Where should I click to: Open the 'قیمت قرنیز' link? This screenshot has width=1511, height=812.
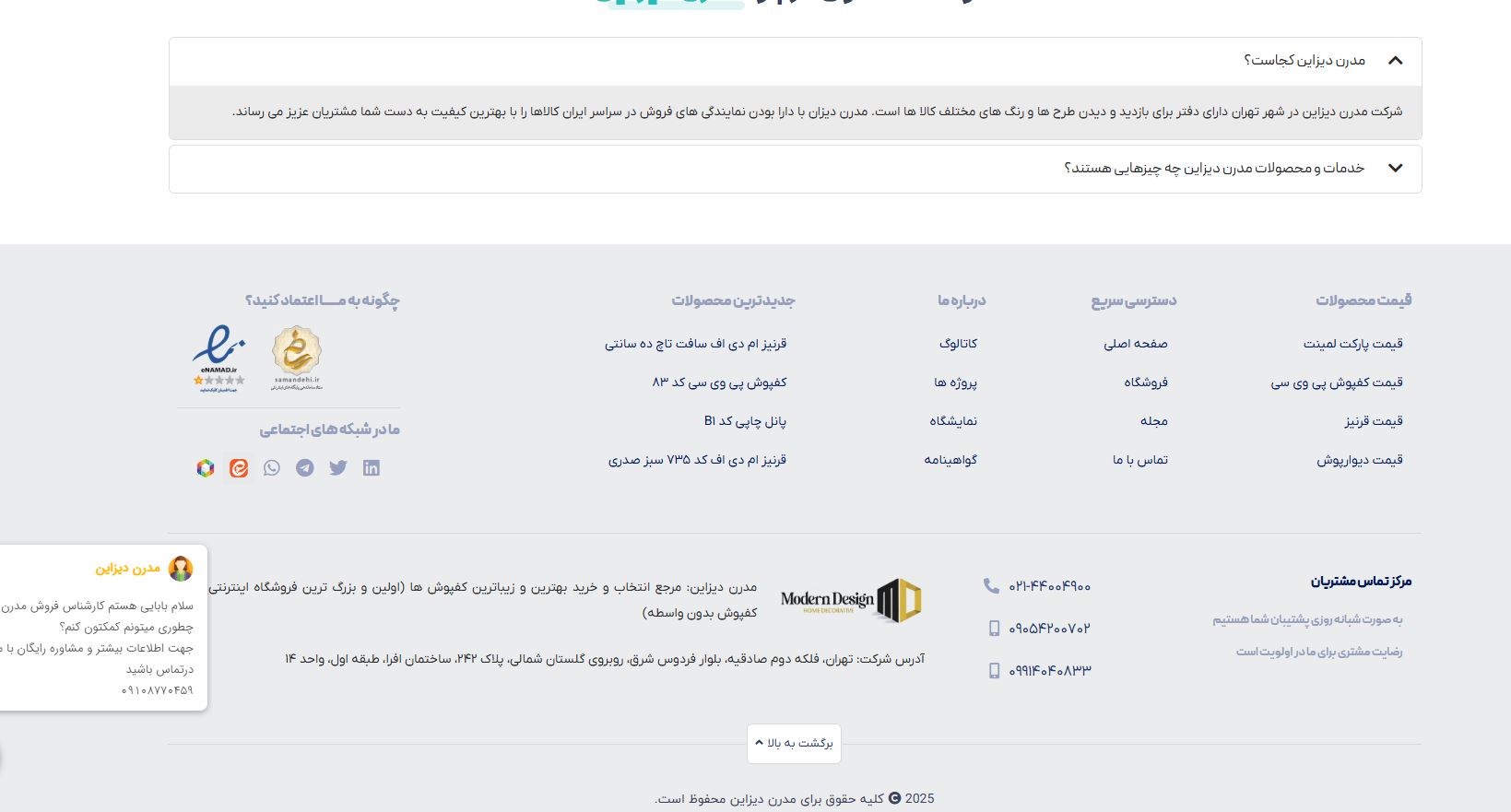[x=1374, y=421]
